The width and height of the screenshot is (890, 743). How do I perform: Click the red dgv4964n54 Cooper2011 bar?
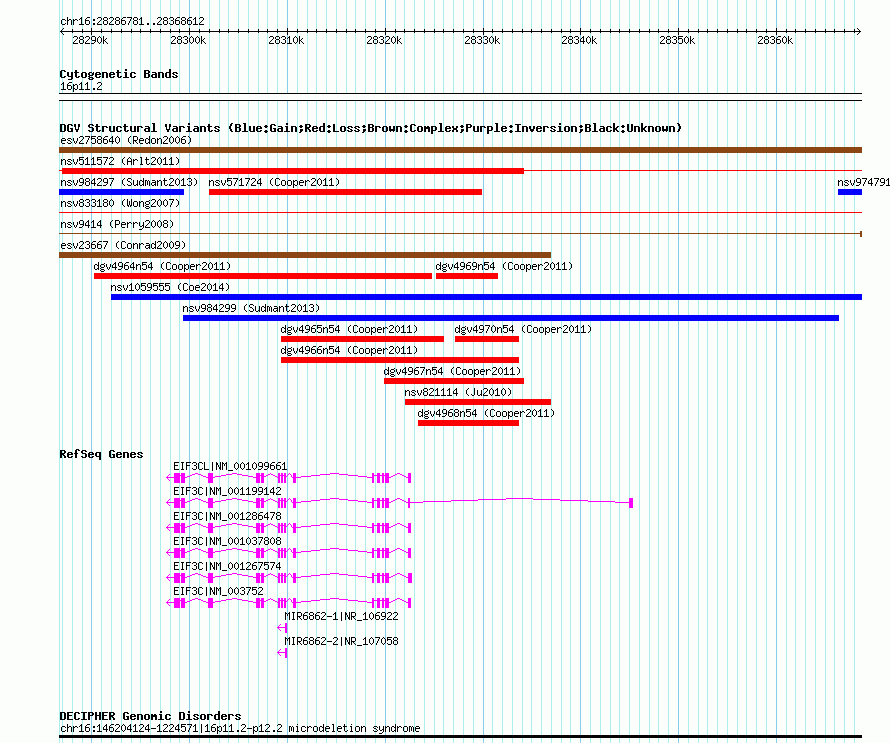tap(263, 276)
